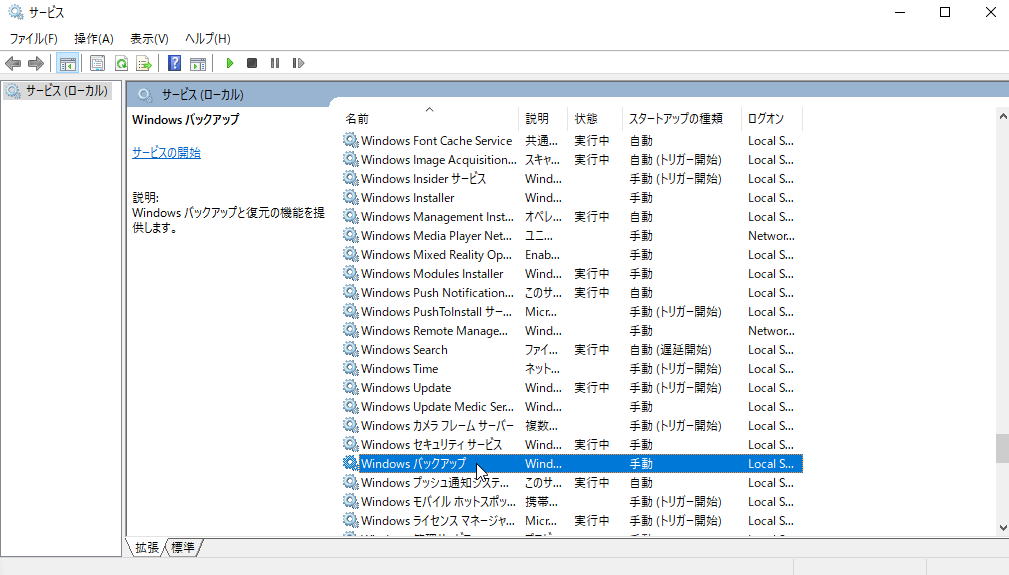
Task: Switch to the 標準 tab
Action: pyautogui.click(x=183, y=547)
